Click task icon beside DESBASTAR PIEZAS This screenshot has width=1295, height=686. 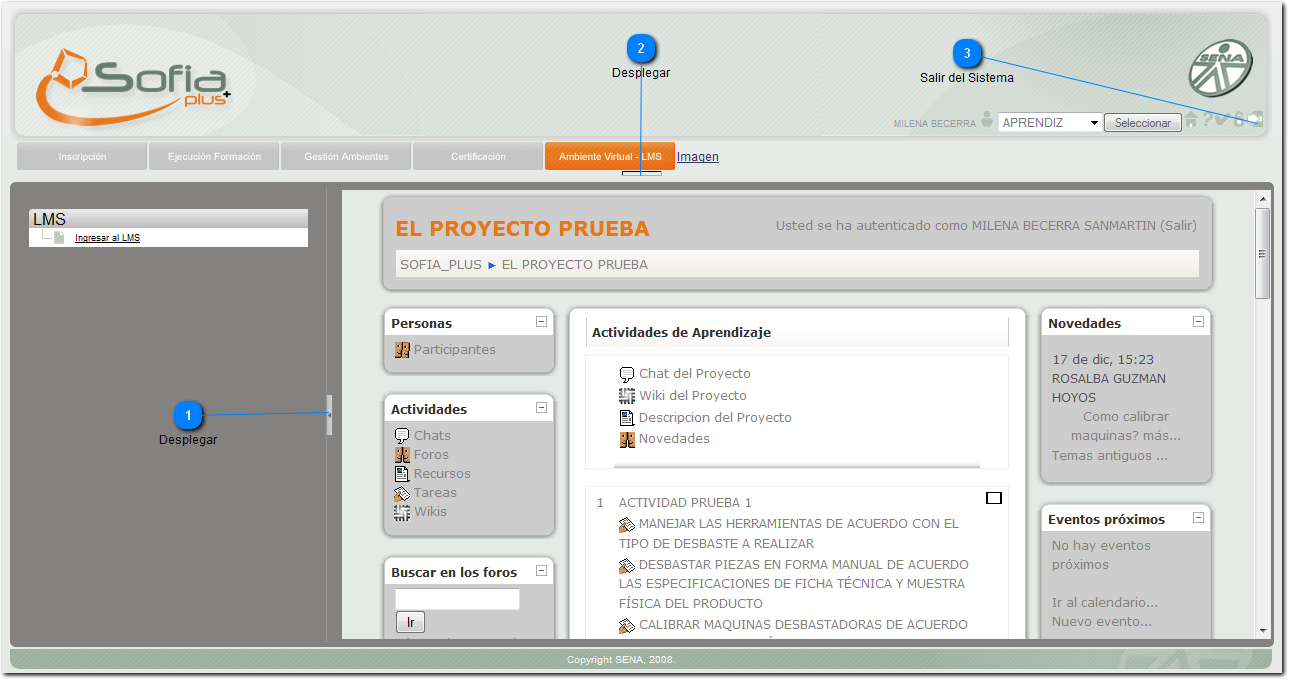[x=627, y=565]
